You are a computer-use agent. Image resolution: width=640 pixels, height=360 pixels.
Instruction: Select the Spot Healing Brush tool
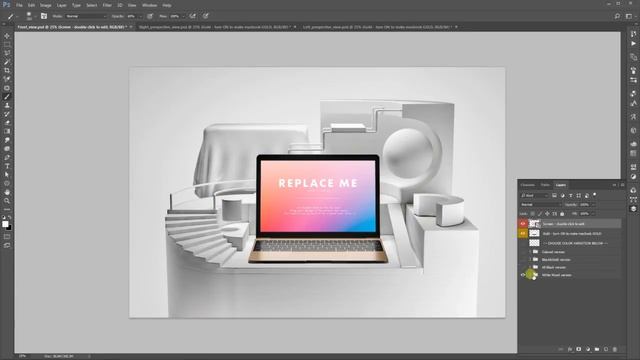coord(7,88)
